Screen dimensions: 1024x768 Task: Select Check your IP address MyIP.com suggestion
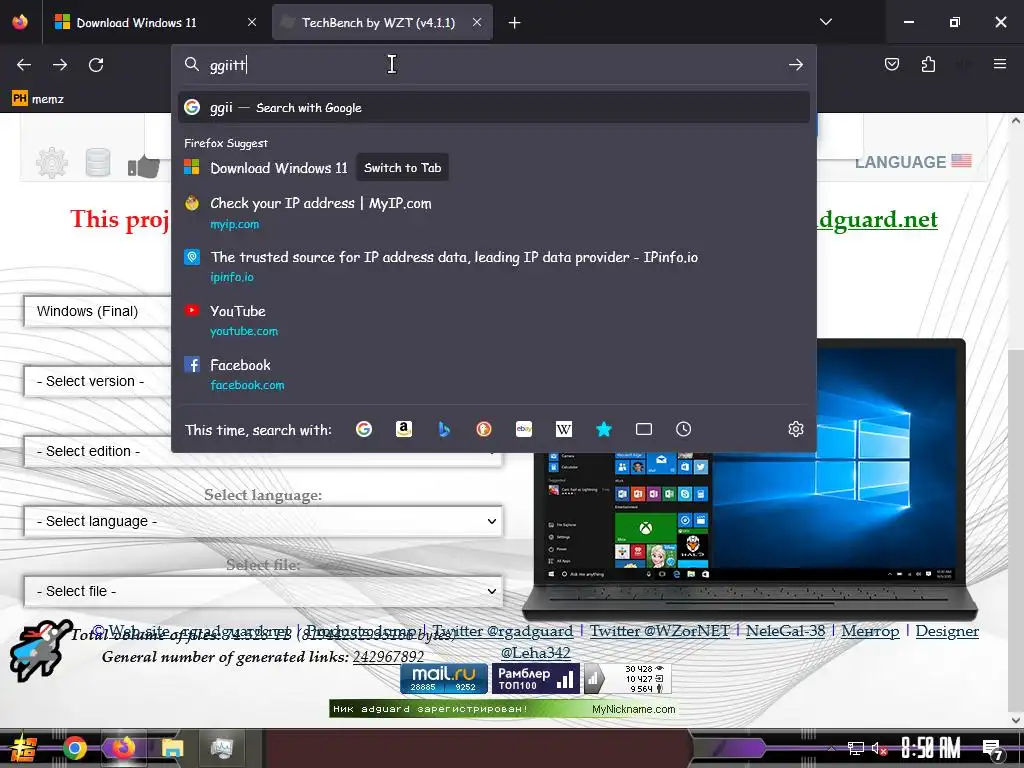coord(494,212)
